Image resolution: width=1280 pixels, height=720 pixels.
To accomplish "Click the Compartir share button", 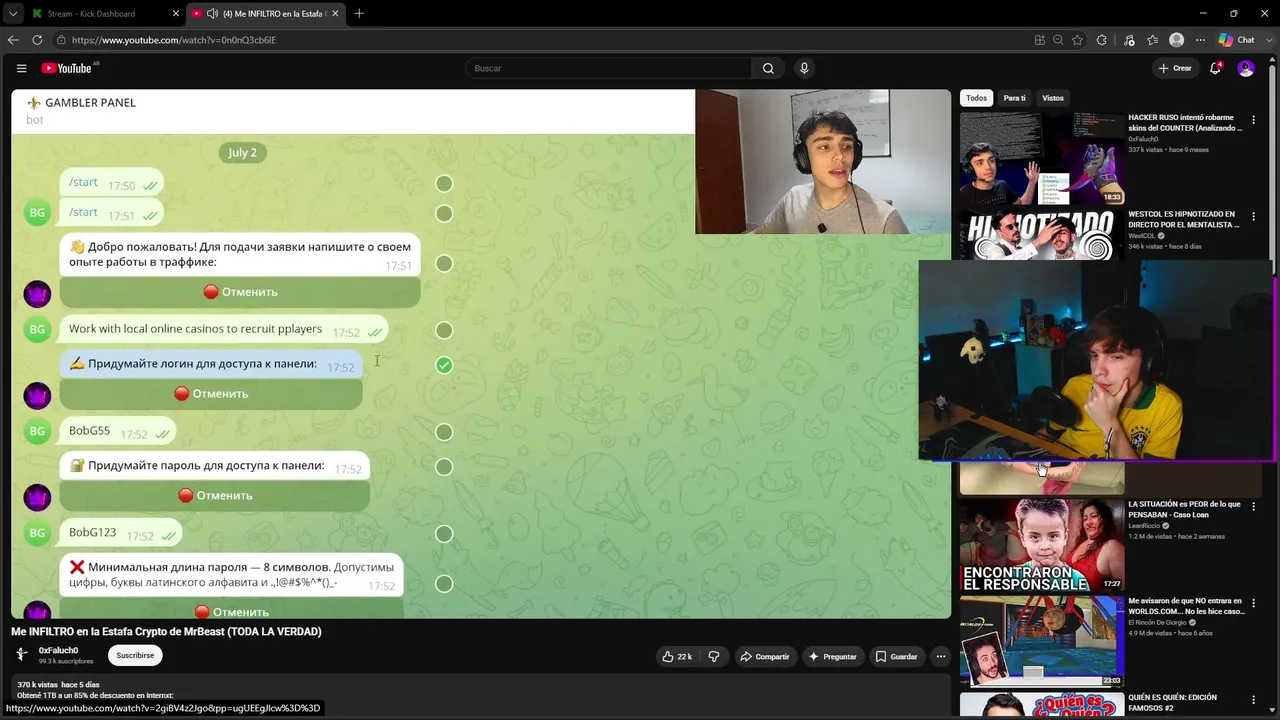I will pos(764,656).
